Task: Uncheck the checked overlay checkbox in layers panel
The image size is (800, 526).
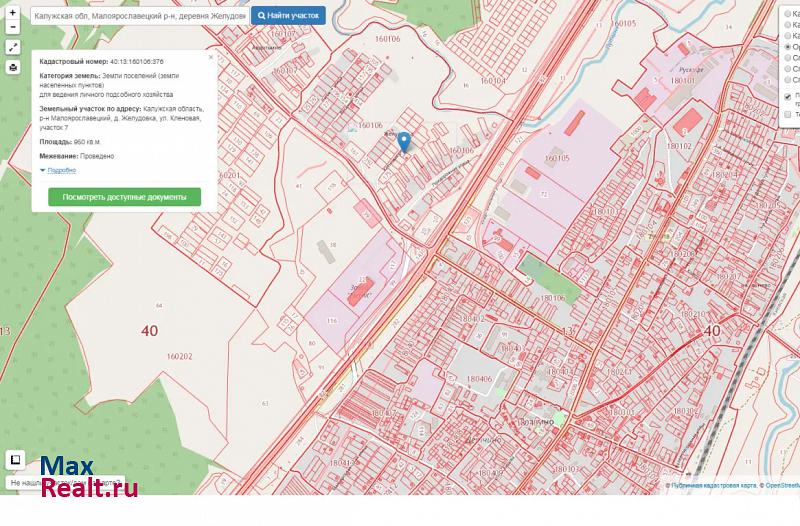Action: pos(789,97)
